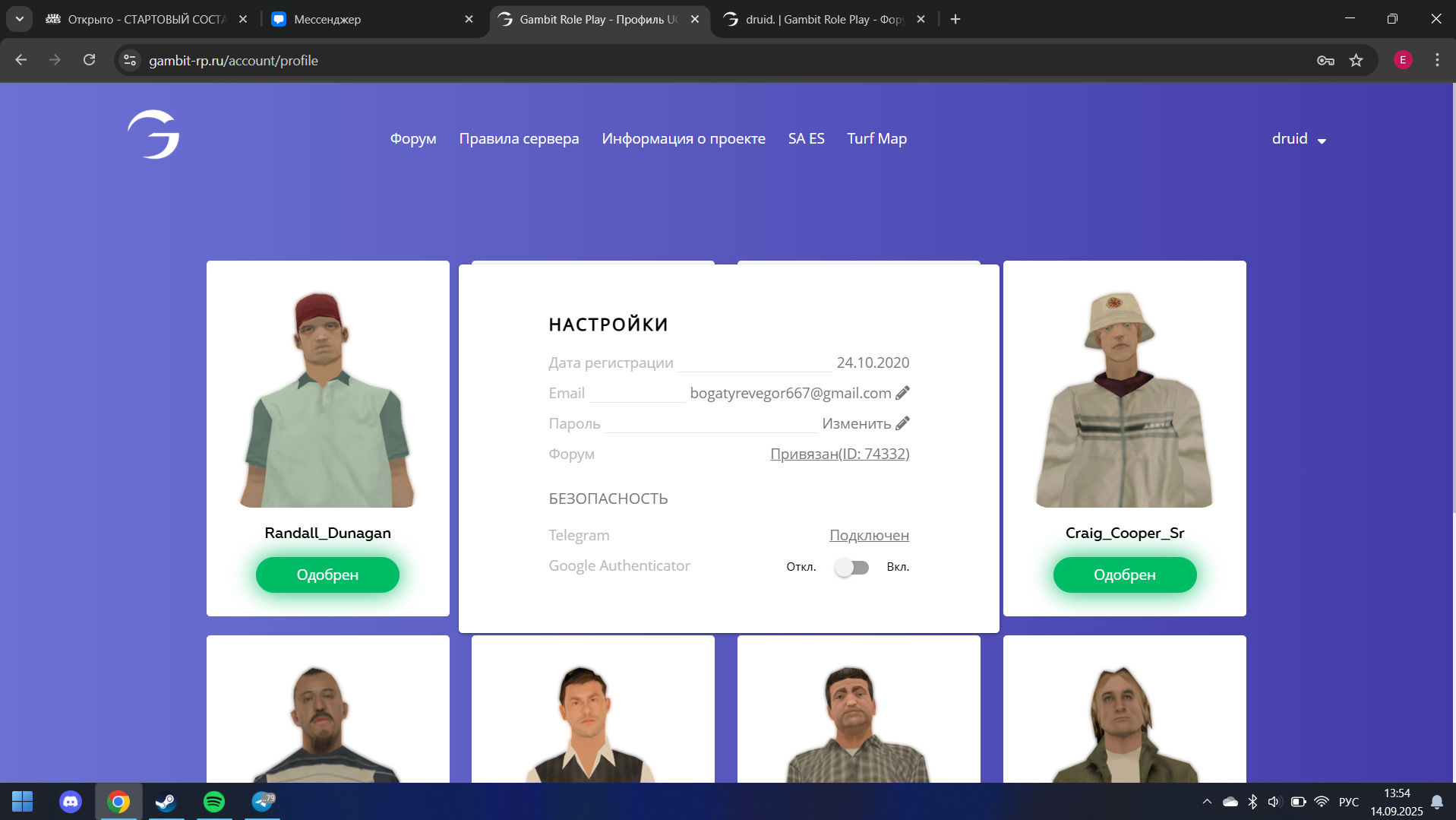Open OneDrive cloud tray icon
This screenshot has width=1456, height=820.
click(1230, 802)
